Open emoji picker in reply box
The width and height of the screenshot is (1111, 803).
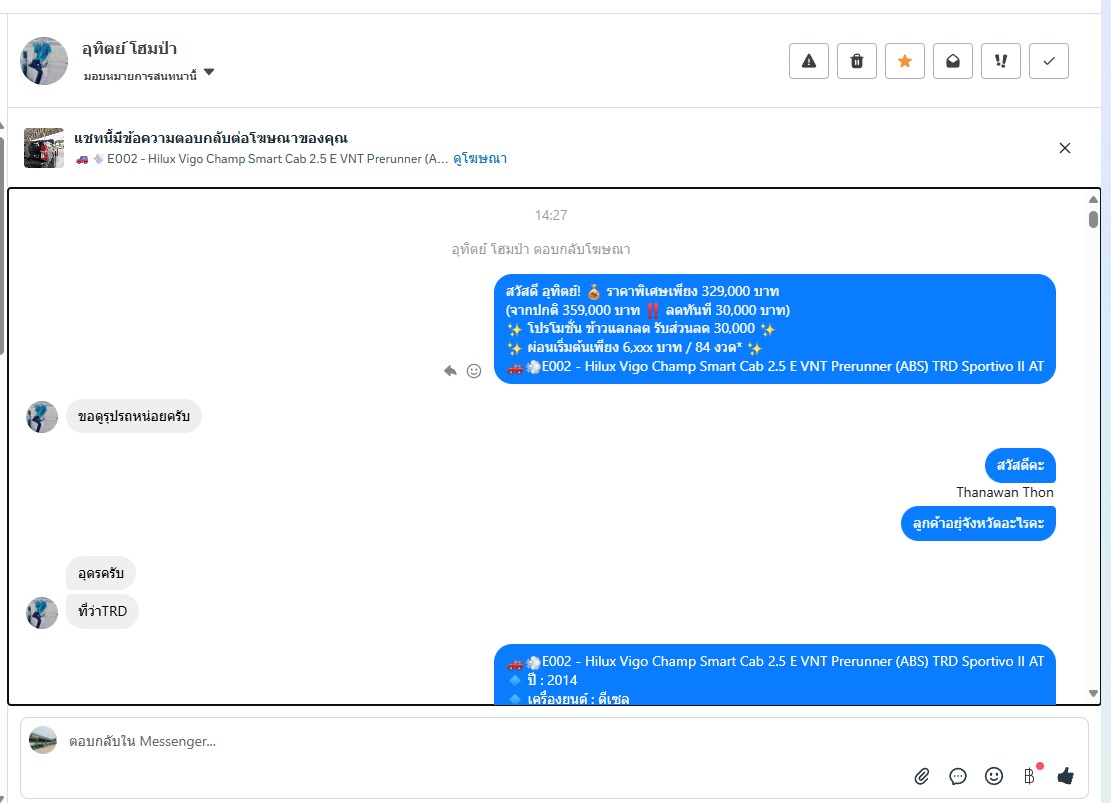994,776
